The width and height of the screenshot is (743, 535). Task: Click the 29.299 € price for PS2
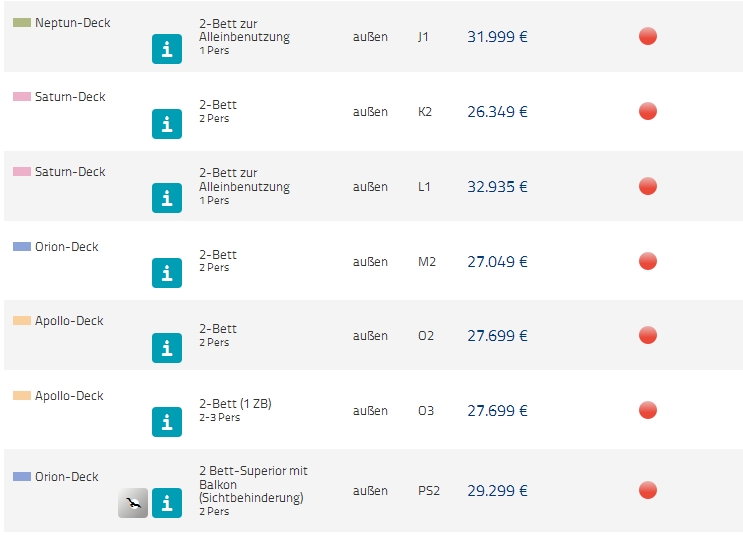[x=497, y=491]
